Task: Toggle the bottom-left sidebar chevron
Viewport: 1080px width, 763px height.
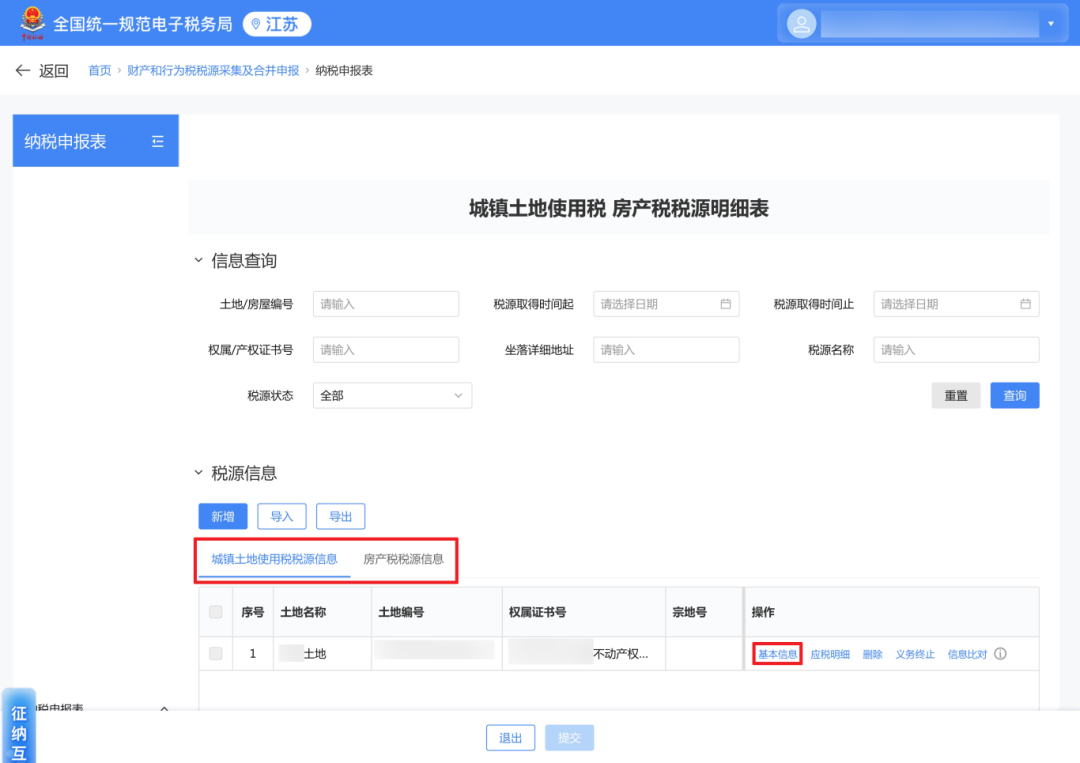Action: tap(164, 709)
